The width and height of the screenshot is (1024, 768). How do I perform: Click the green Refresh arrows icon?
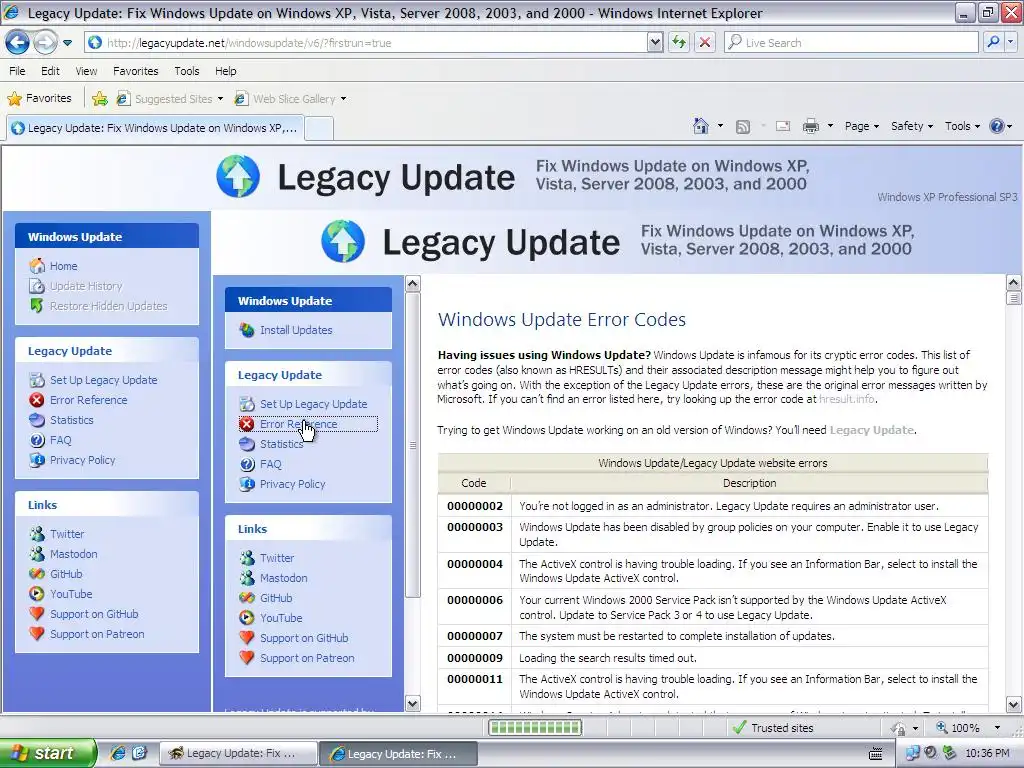(x=679, y=42)
